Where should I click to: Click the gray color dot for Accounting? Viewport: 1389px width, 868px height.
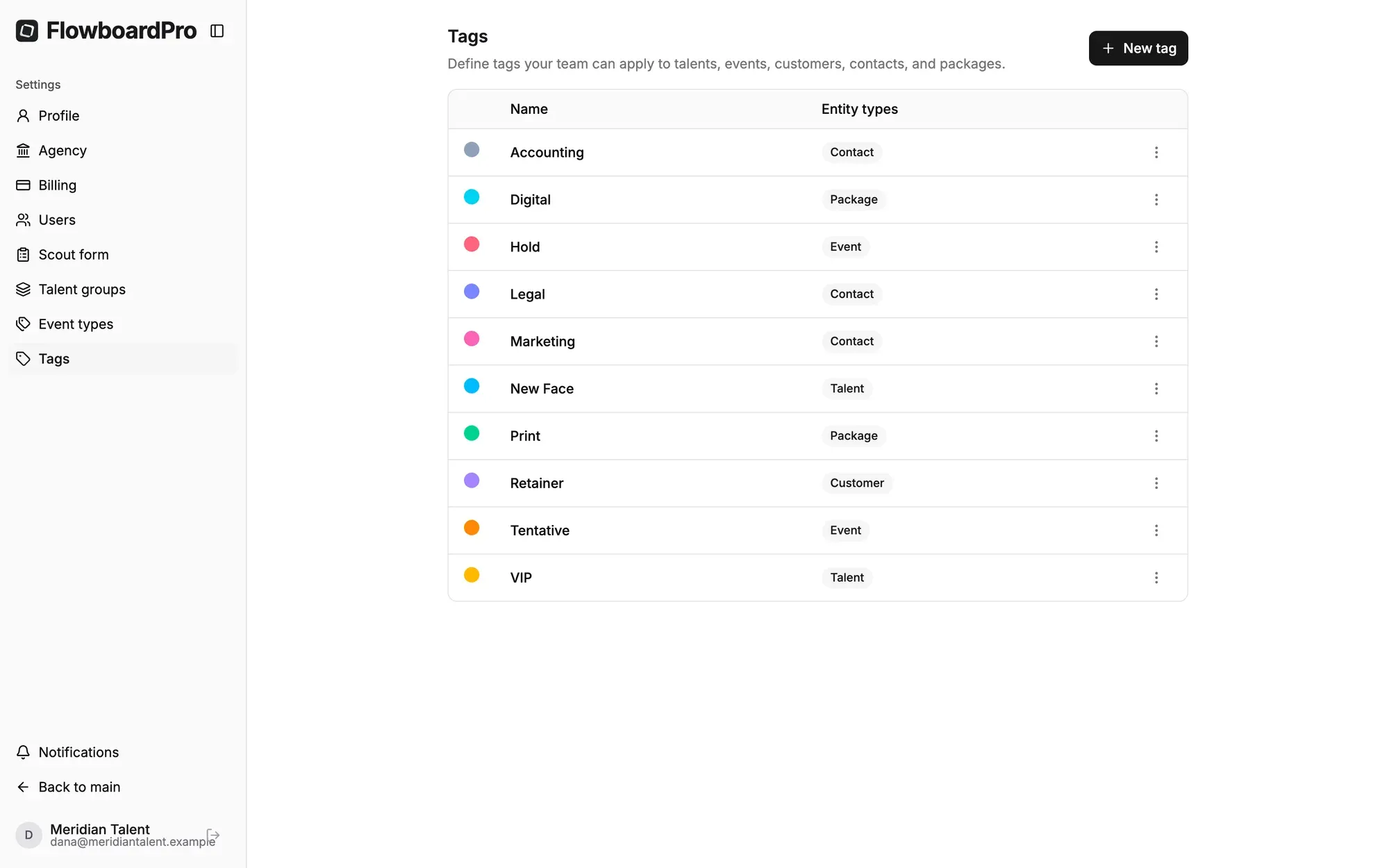(472, 149)
